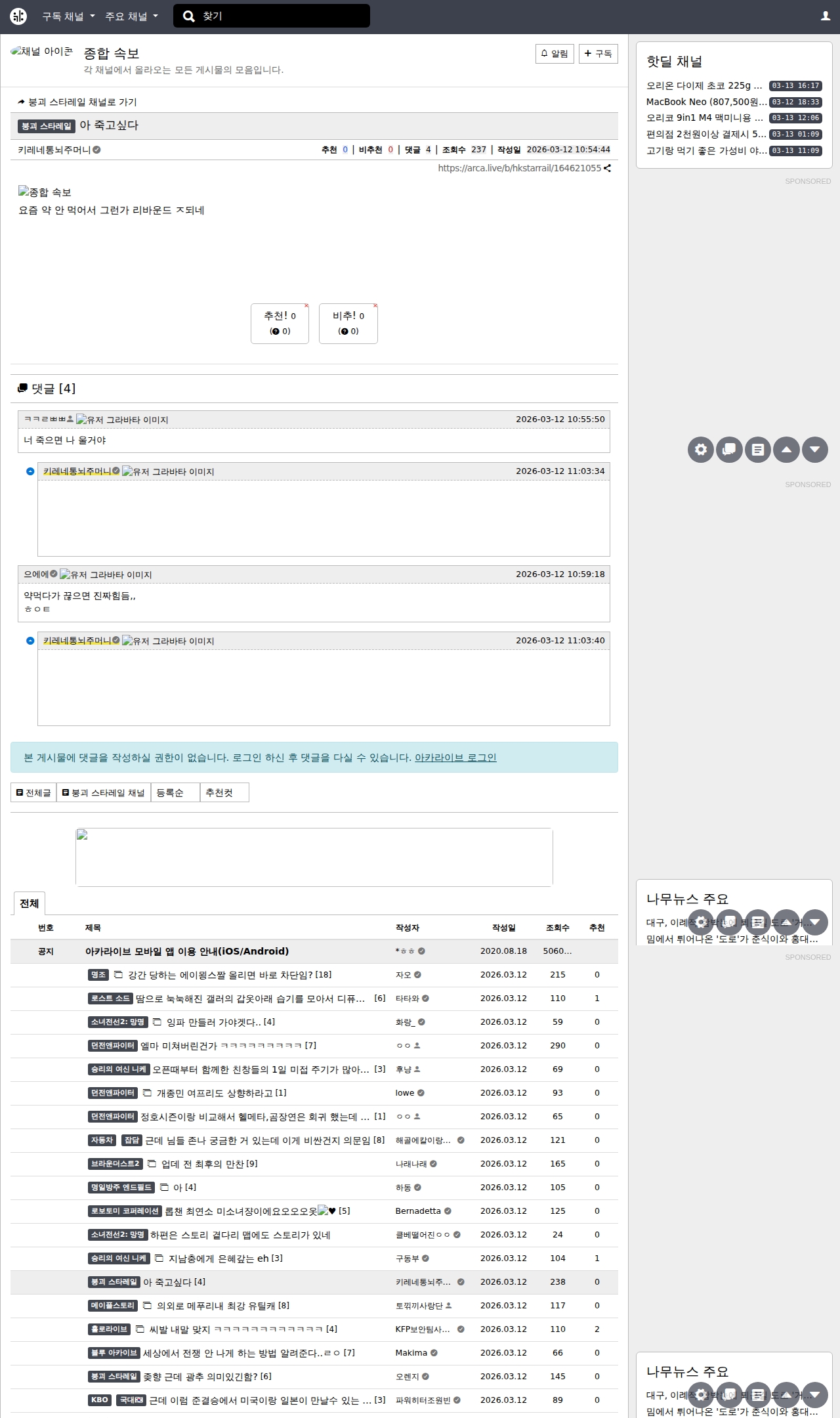Click the comments icon in the topmost floating button group
840x1418 pixels.
729,450
